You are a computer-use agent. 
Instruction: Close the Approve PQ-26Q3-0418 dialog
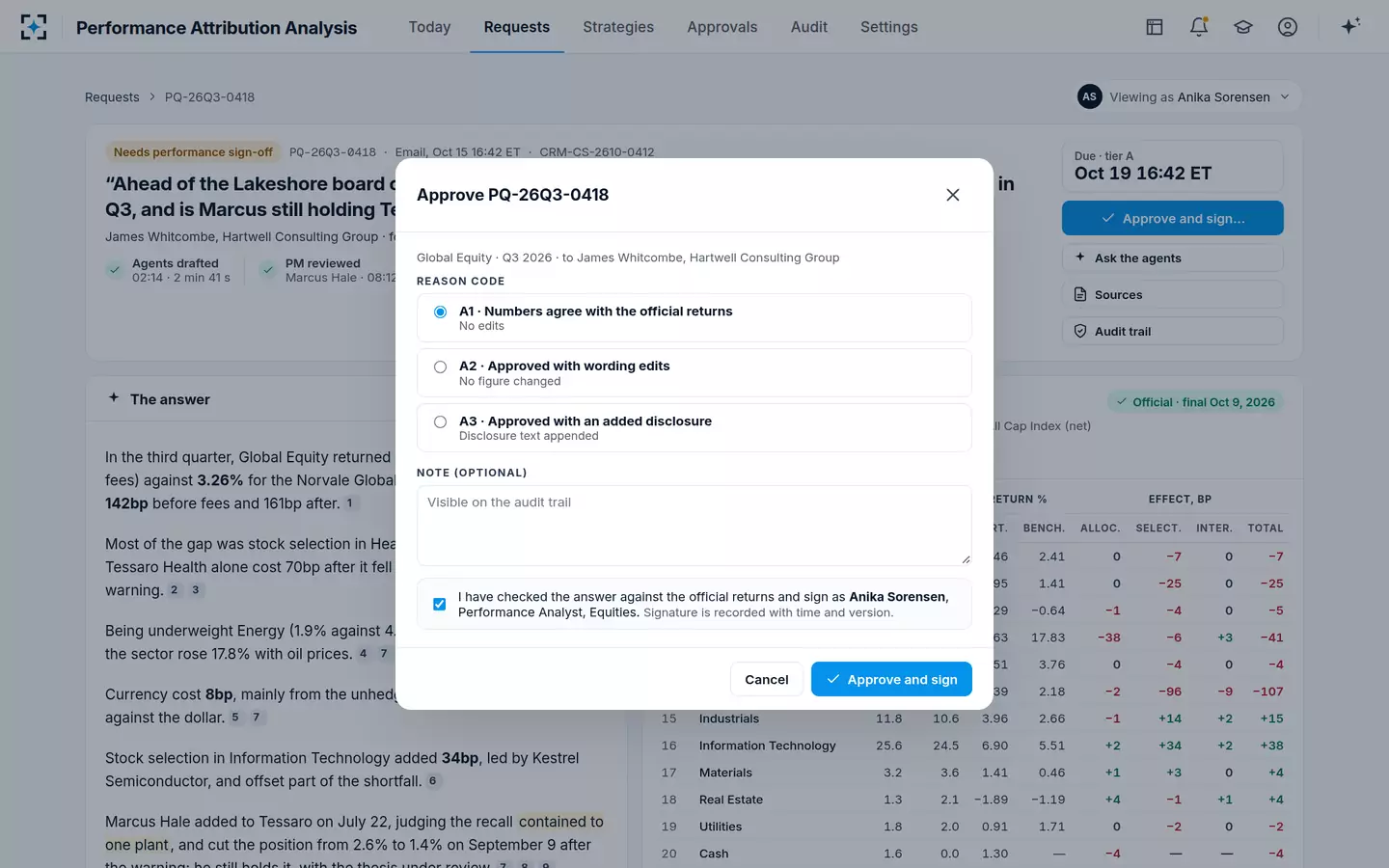tap(953, 195)
